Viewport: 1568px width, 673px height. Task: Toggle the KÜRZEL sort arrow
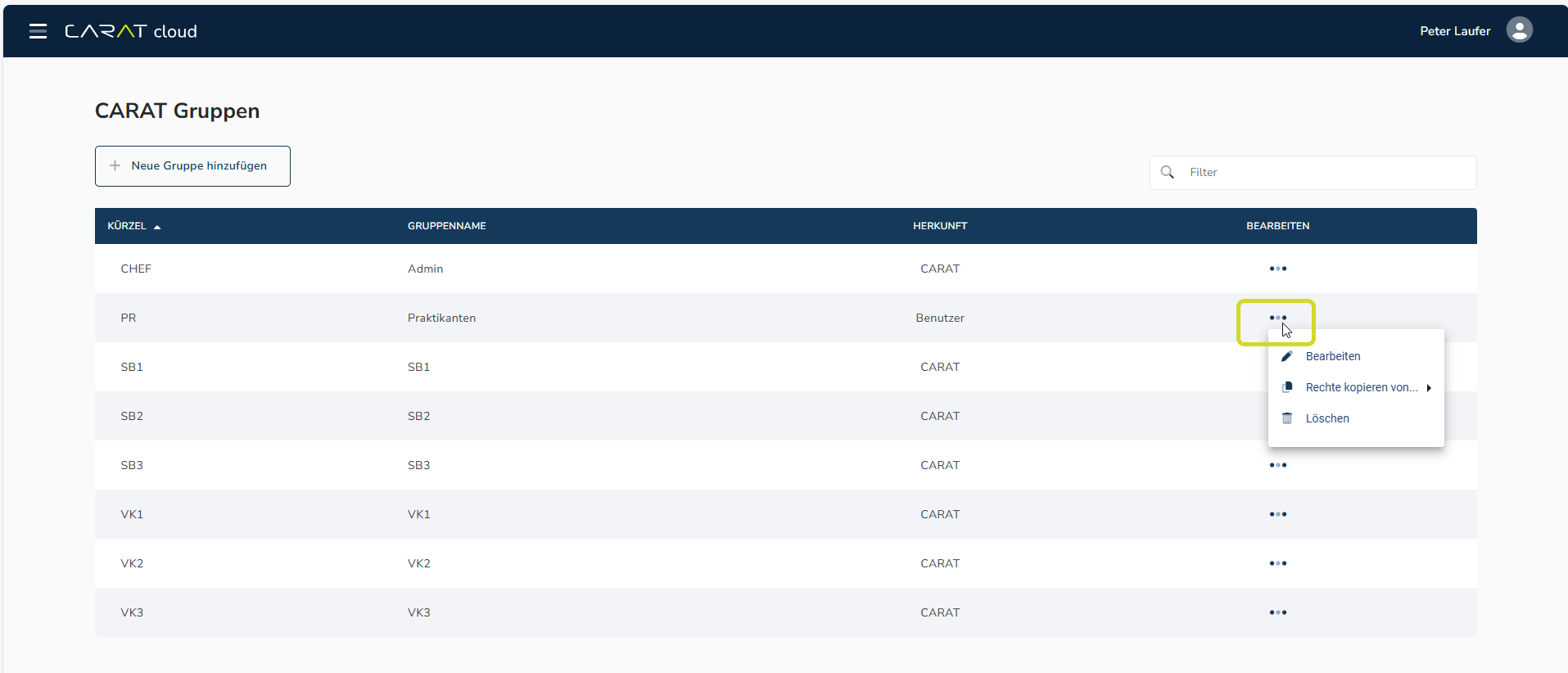coord(157,227)
